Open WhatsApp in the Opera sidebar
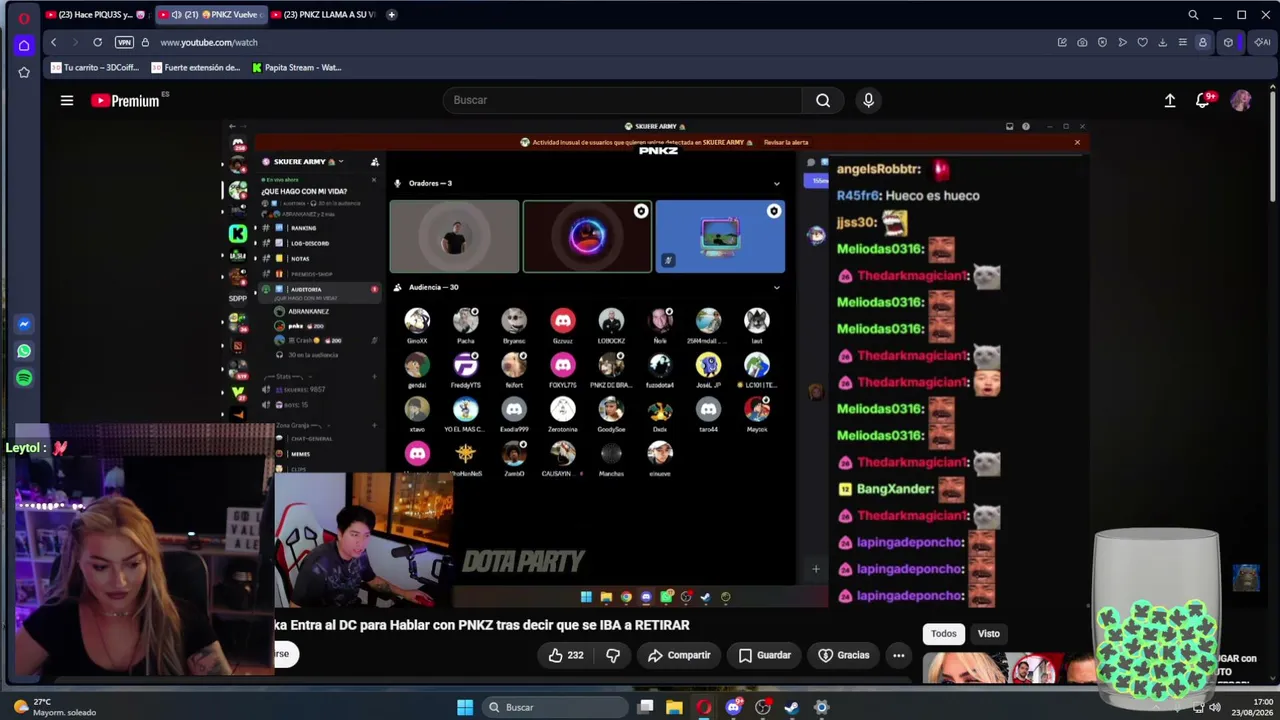Image resolution: width=1280 pixels, height=720 pixels. pyautogui.click(x=24, y=351)
